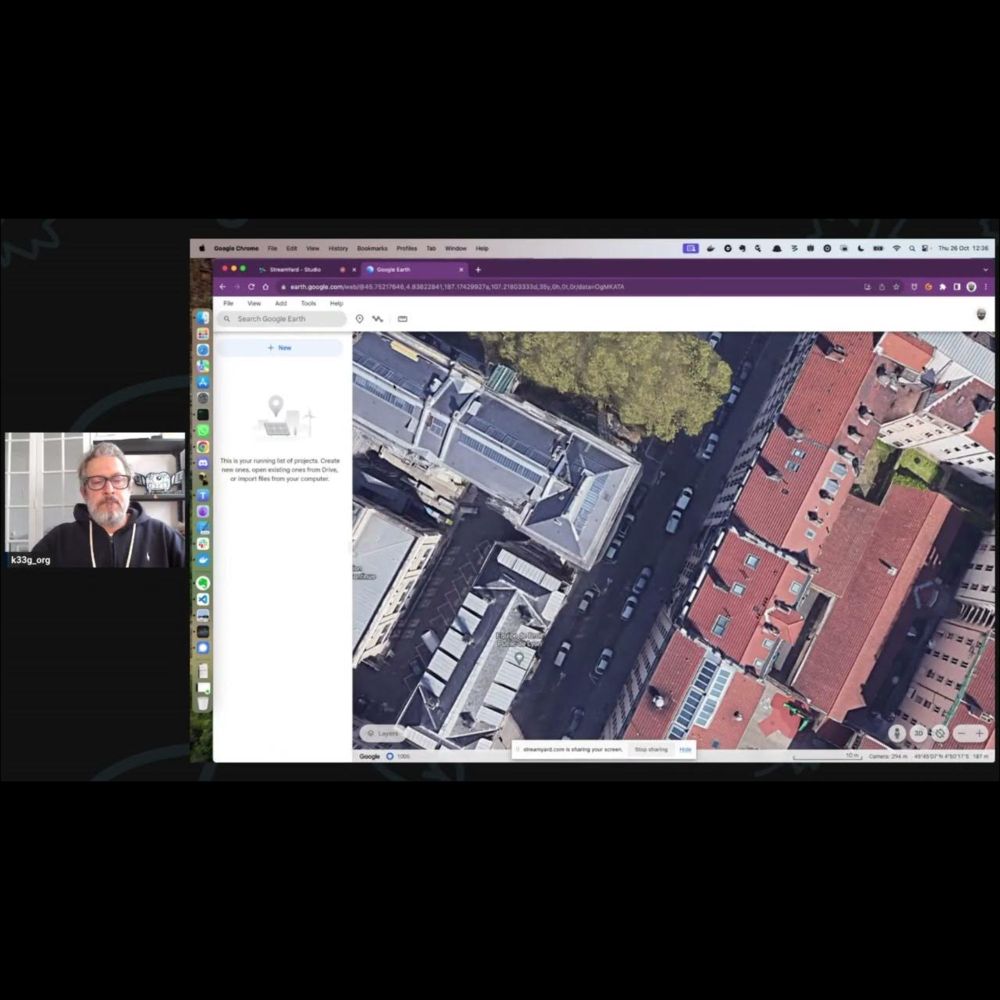Open the Apple menu
The height and width of the screenshot is (1000, 1000).
click(x=202, y=249)
